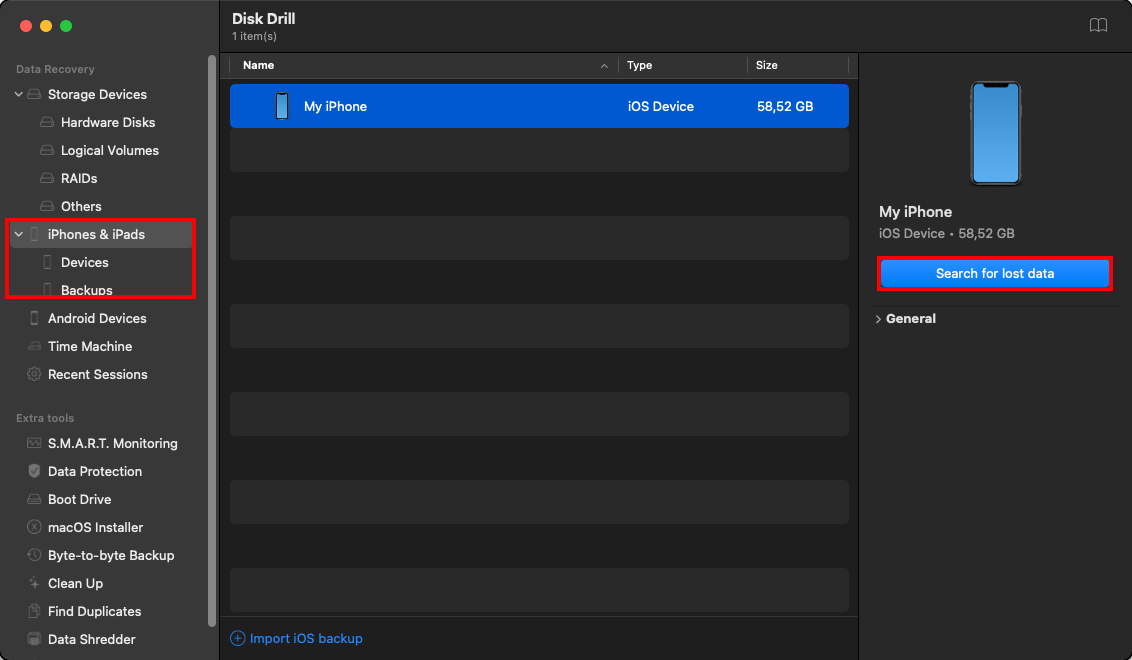Launch the macOS Installer tool
Image resolution: width=1132 pixels, height=660 pixels.
coord(95,527)
